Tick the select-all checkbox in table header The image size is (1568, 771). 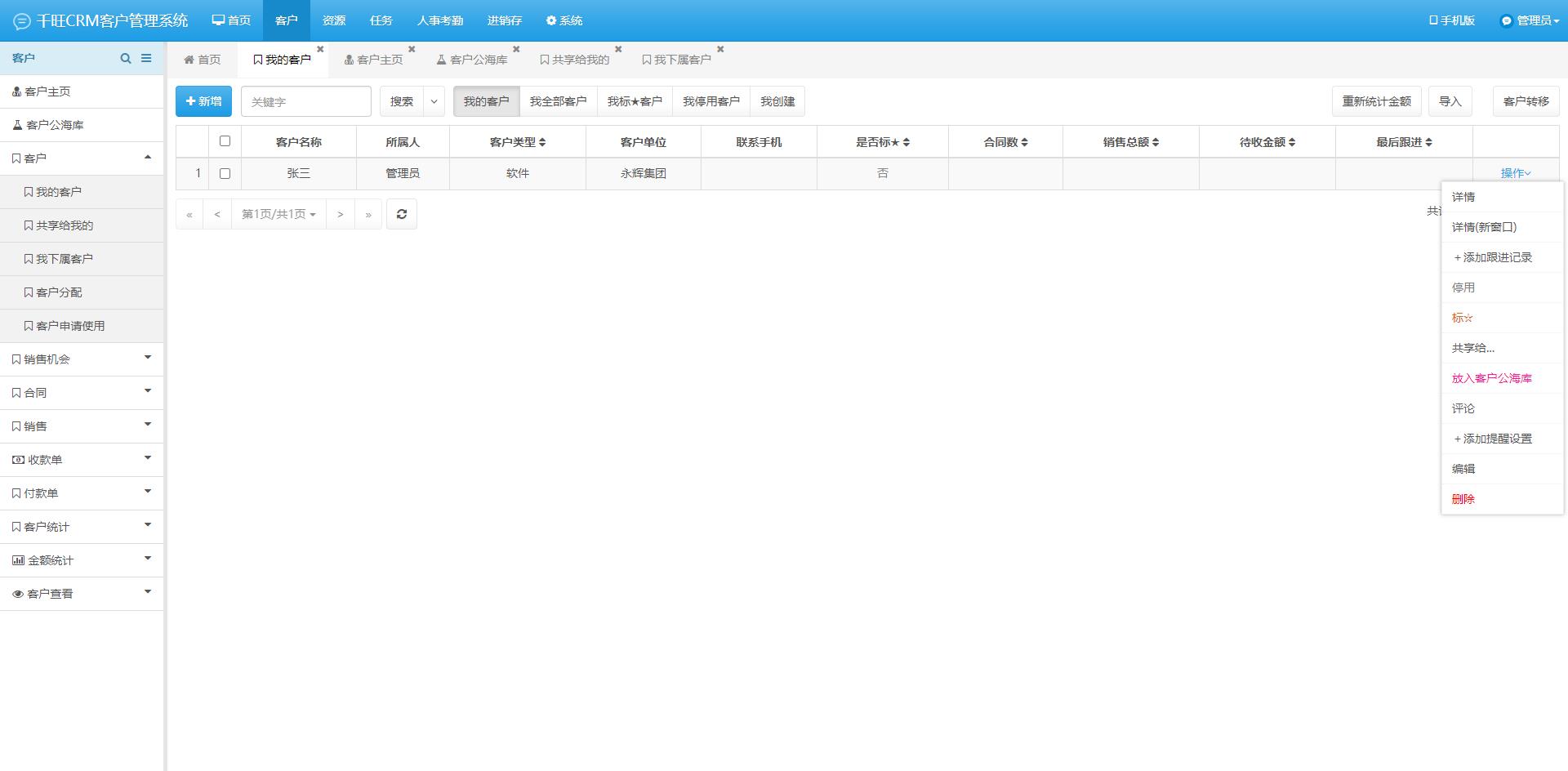[x=225, y=141]
